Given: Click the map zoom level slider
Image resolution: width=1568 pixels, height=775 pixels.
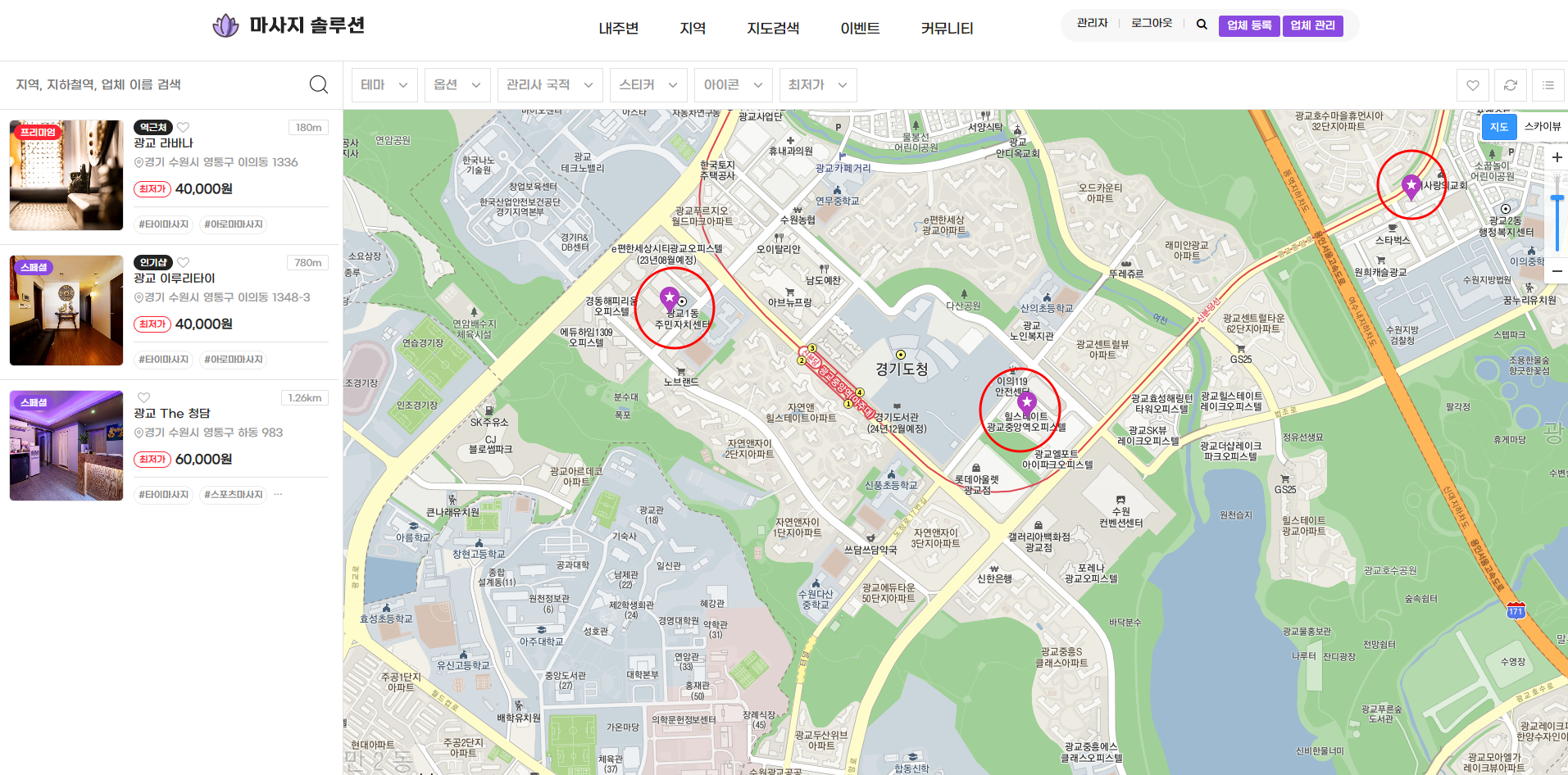Looking at the screenshot, I should pos(1557,221).
